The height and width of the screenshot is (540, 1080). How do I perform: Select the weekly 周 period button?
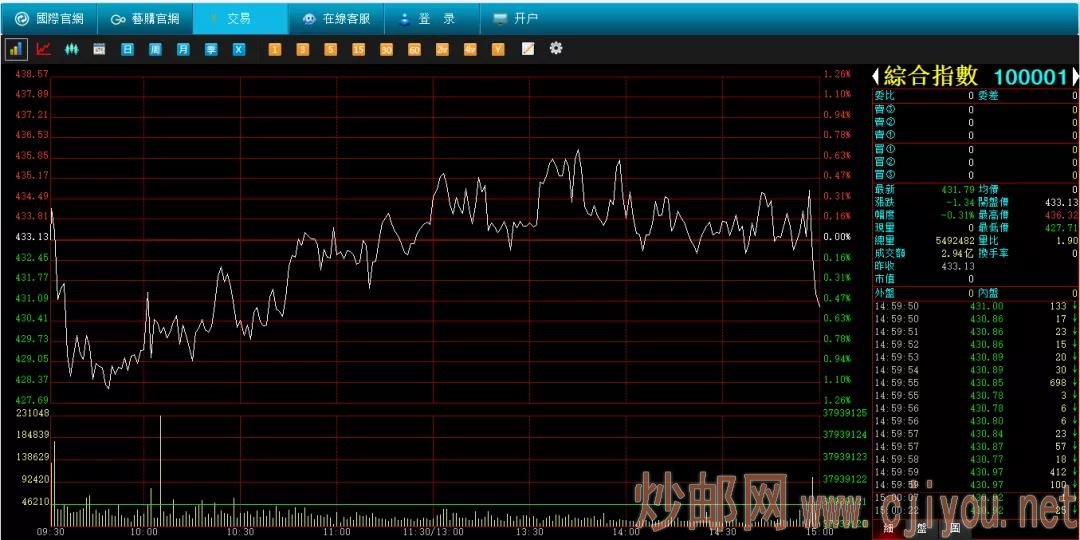coord(155,48)
